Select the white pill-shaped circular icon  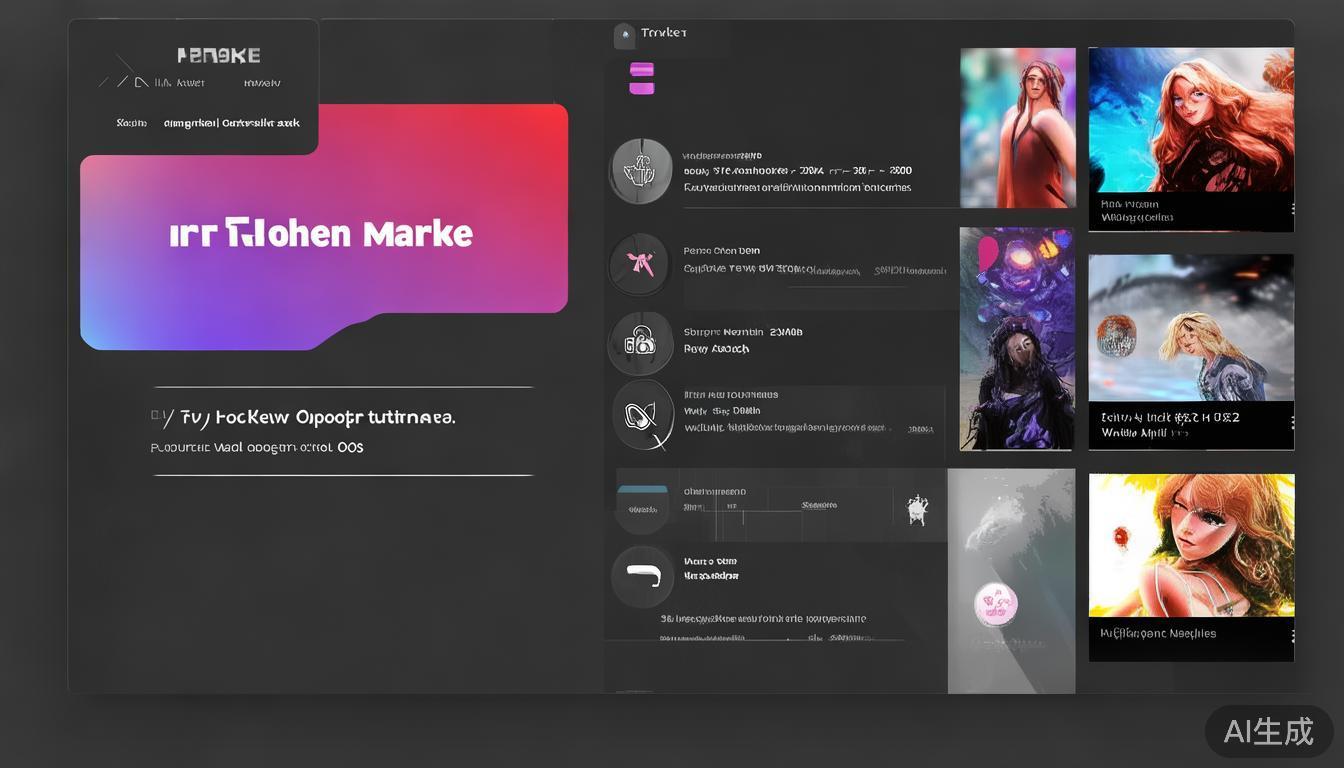[x=641, y=576]
